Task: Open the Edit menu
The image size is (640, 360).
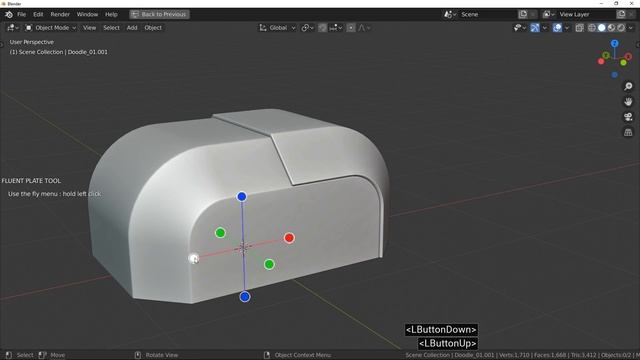Action: (38, 14)
